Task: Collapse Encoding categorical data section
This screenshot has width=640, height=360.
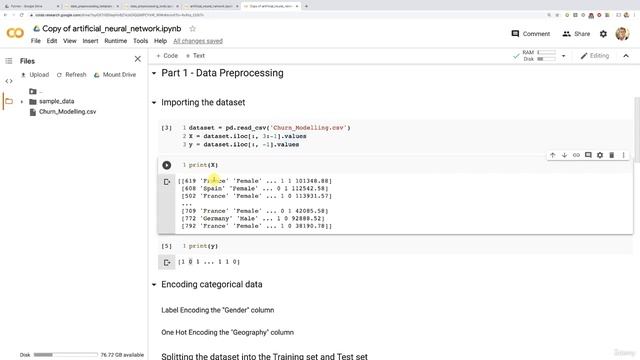Action: (154, 284)
